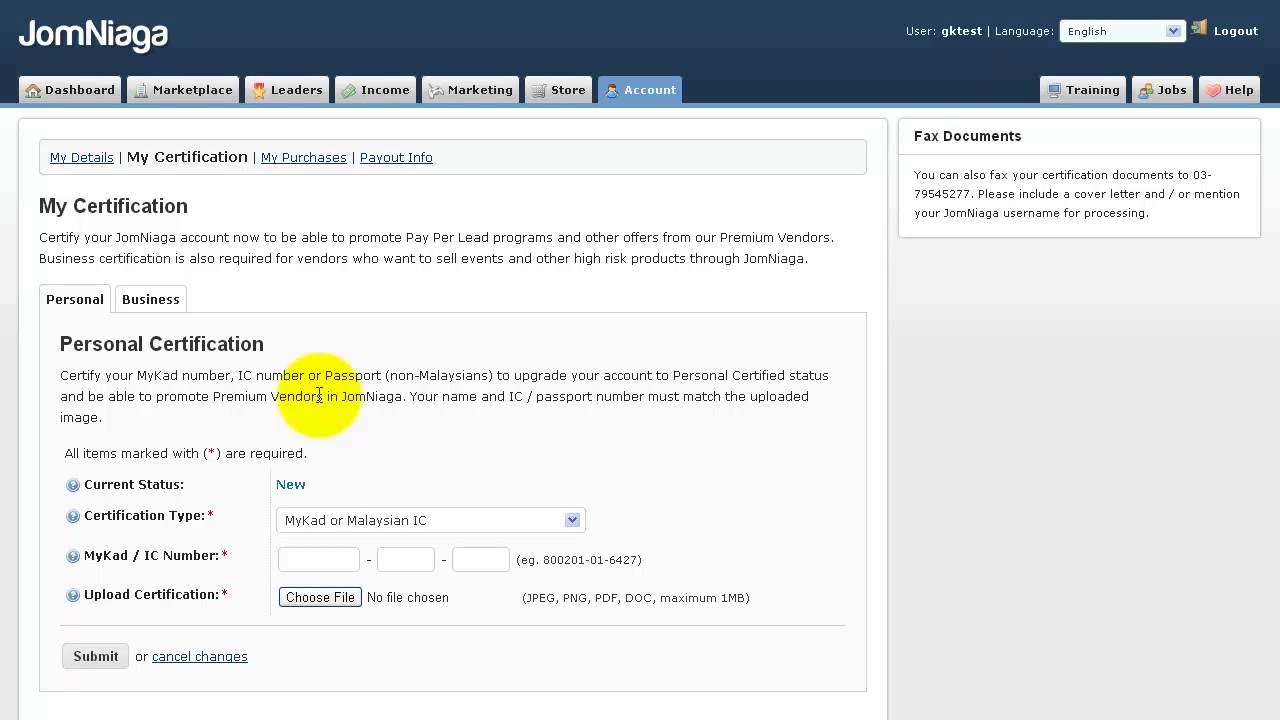Open the My Purchases link
The image size is (1280, 720).
click(x=304, y=157)
